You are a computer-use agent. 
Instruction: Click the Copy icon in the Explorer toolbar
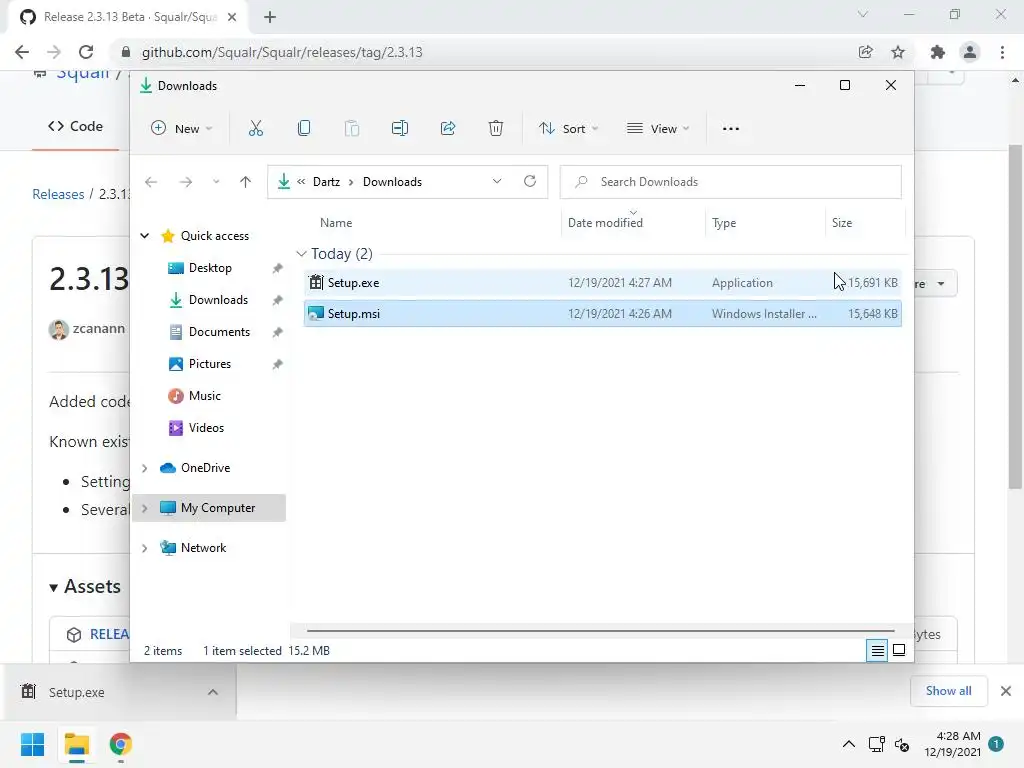click(x=304, y=129)
